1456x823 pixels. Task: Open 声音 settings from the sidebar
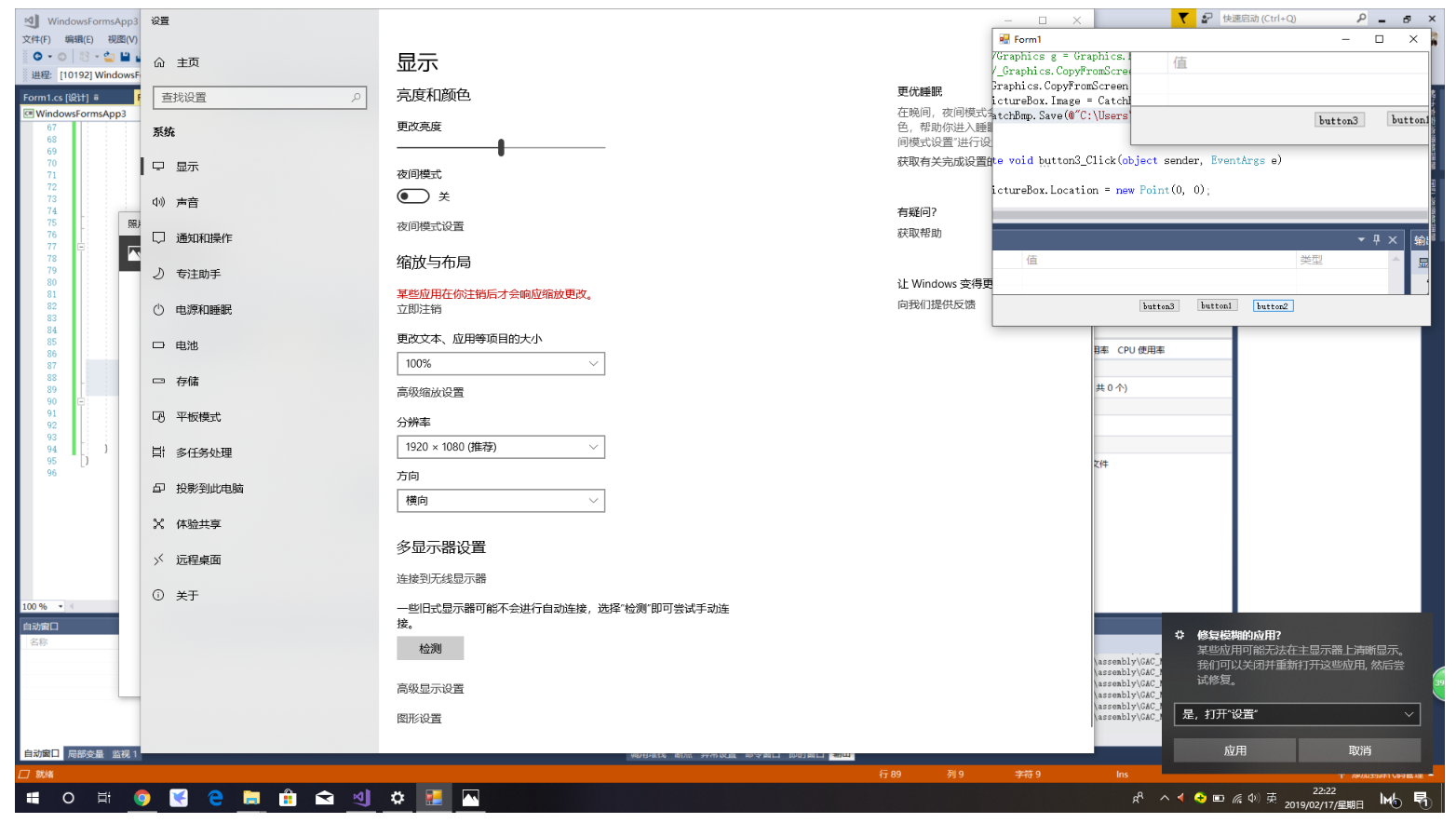pos(187,201)
